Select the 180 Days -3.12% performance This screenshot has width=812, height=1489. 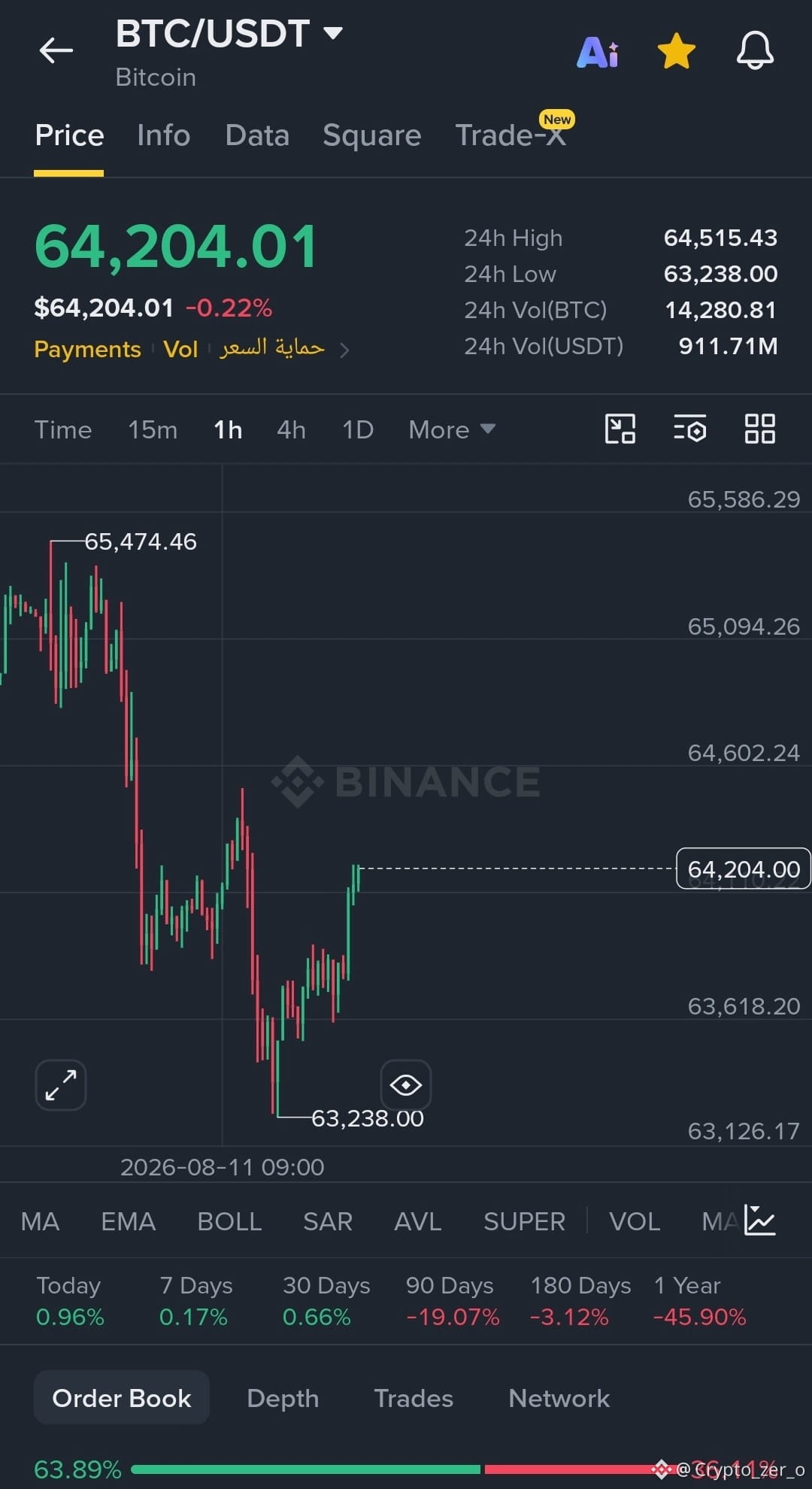[580, 1301]
